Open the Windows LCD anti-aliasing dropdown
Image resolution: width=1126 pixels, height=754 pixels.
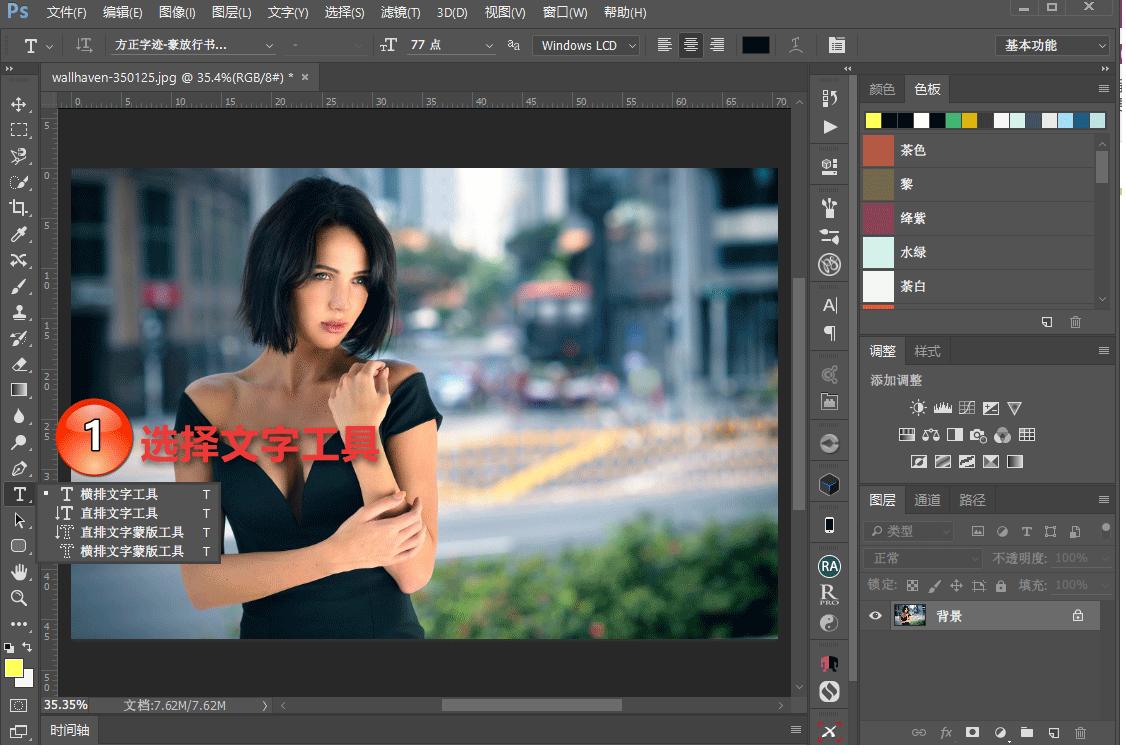tap(585, 45)
